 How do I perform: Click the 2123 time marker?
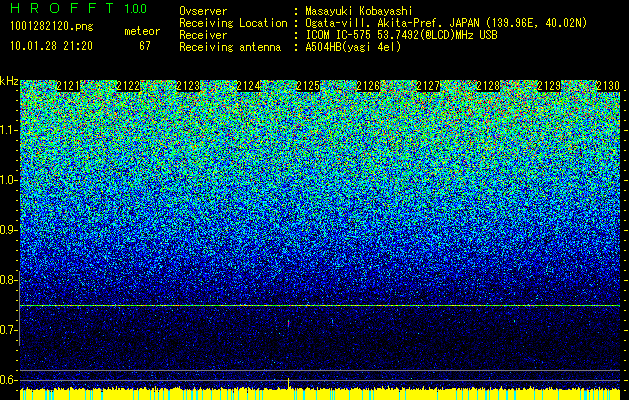point(188,86)
